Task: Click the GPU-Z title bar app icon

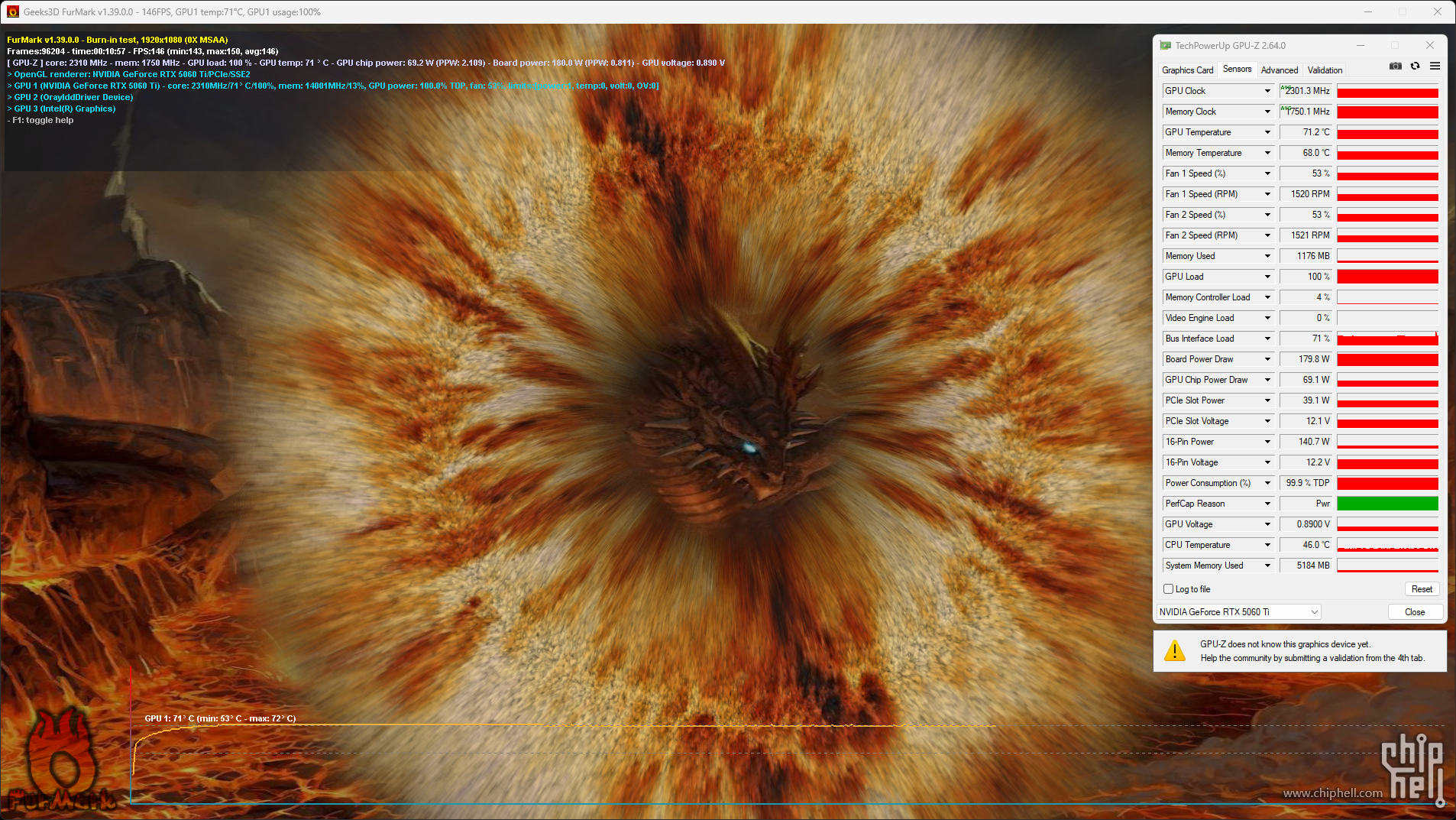Action: pos(1166,46)
